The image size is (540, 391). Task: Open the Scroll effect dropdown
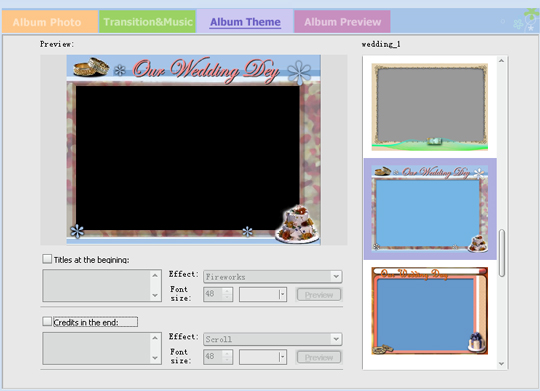[336, 339]
